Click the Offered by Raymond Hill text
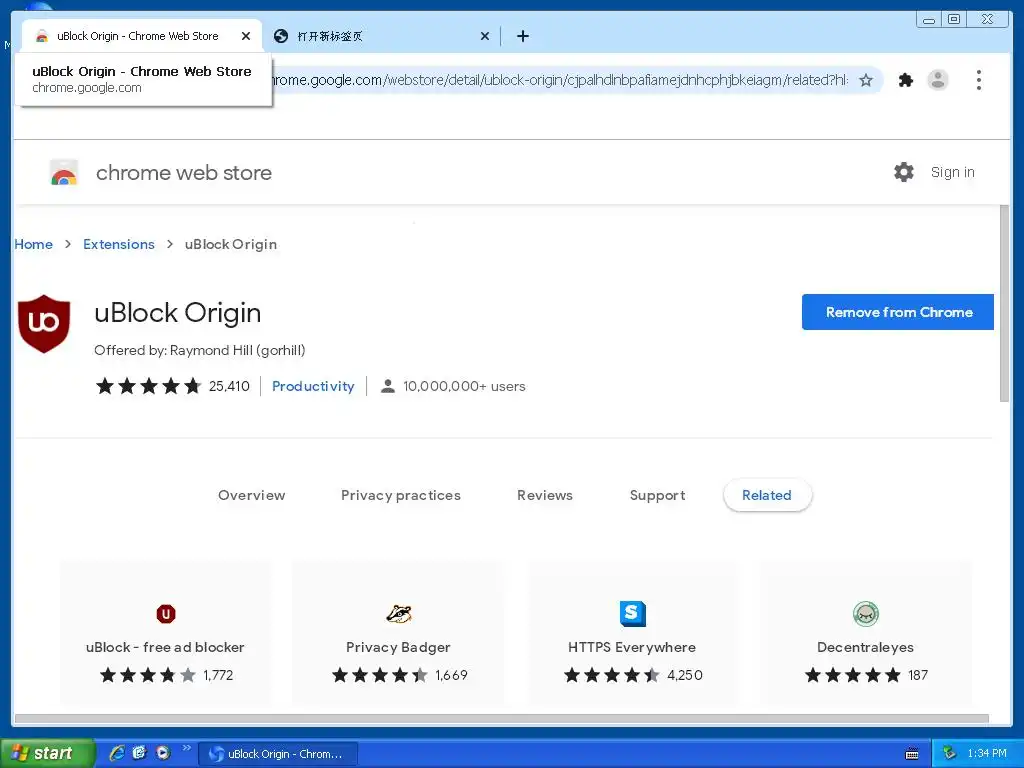 [200, 350]
